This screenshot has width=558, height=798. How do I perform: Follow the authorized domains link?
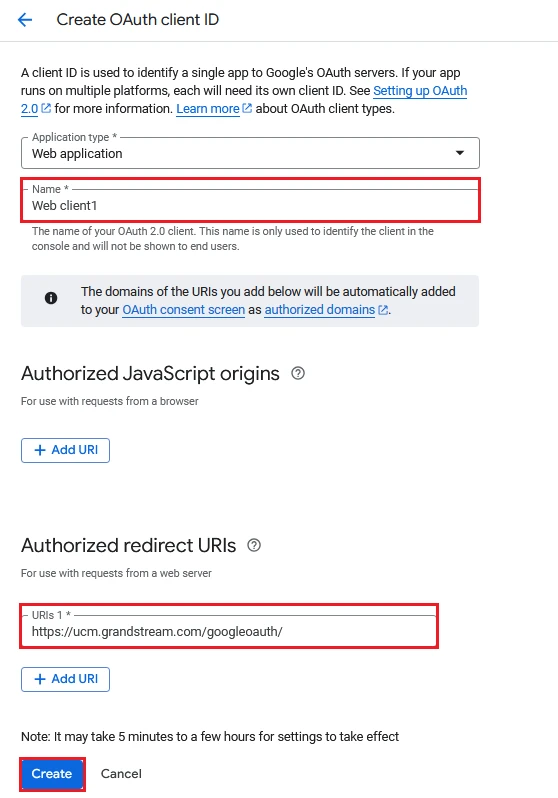coord(320,309)
